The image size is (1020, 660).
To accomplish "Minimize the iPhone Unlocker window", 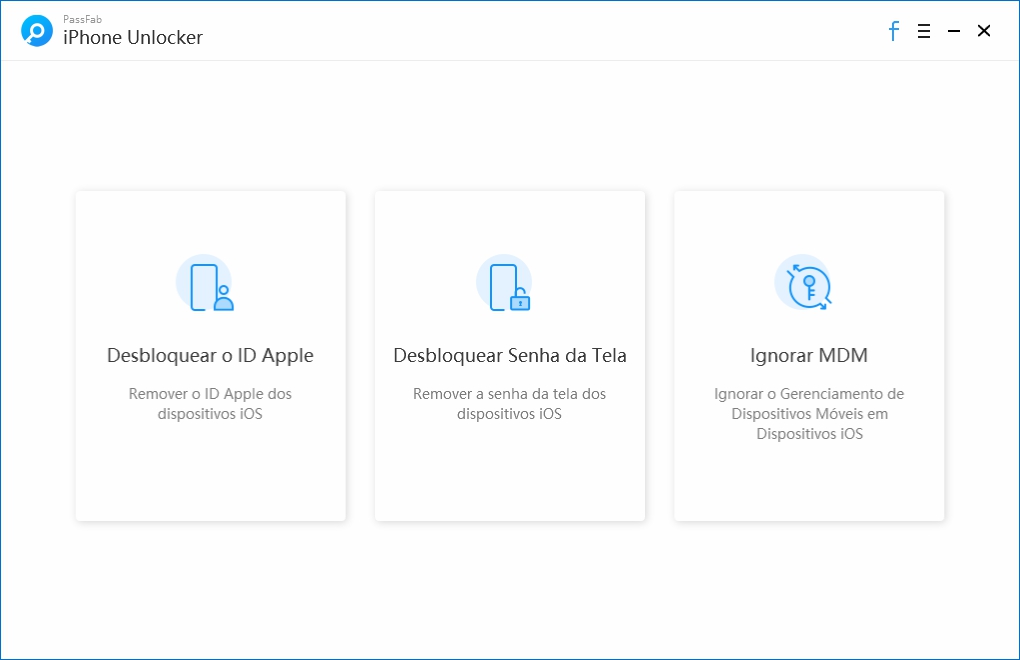I will (x=954, y=31).
